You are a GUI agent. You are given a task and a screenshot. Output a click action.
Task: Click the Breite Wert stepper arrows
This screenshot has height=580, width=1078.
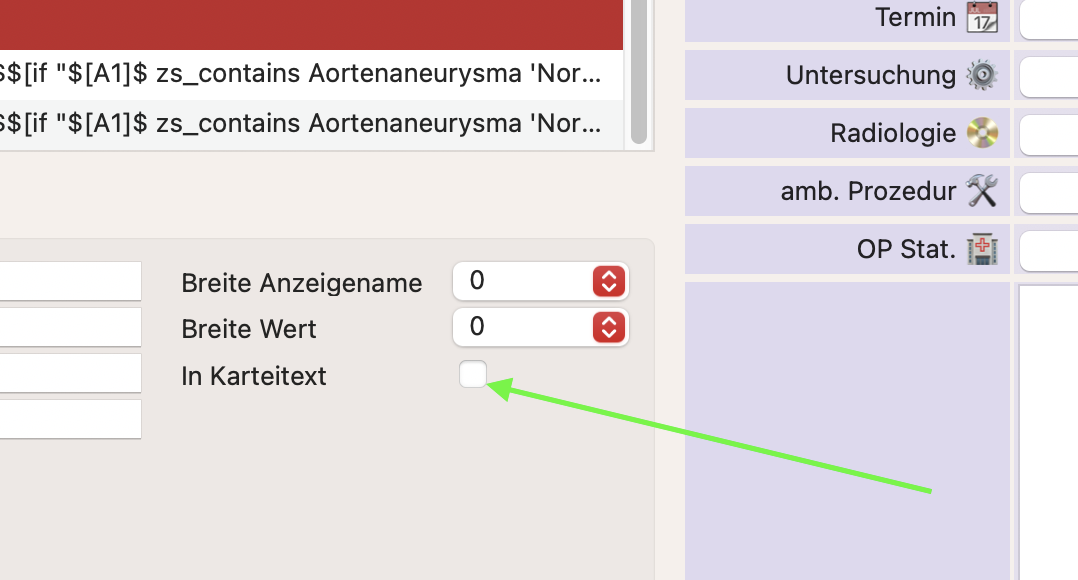click(x=609, y=327)
